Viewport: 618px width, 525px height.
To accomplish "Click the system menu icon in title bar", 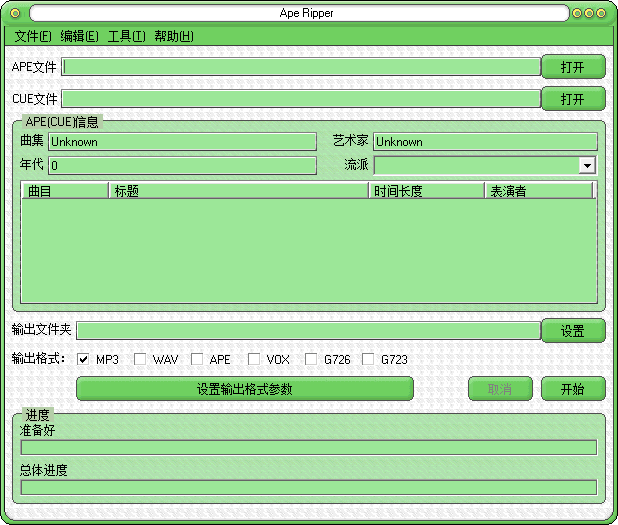I will point(17,13).
